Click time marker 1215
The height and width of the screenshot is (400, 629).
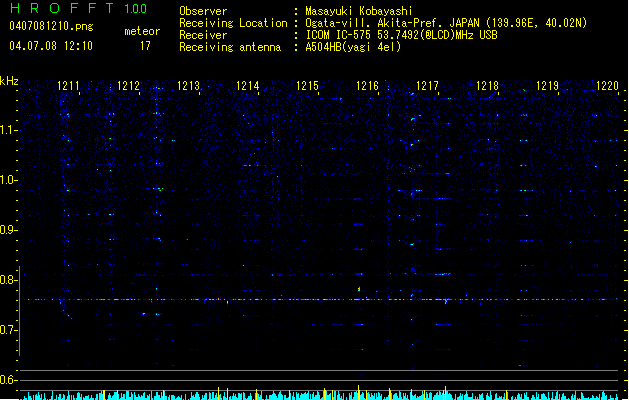pyautogui.click(x=308, y=86)
